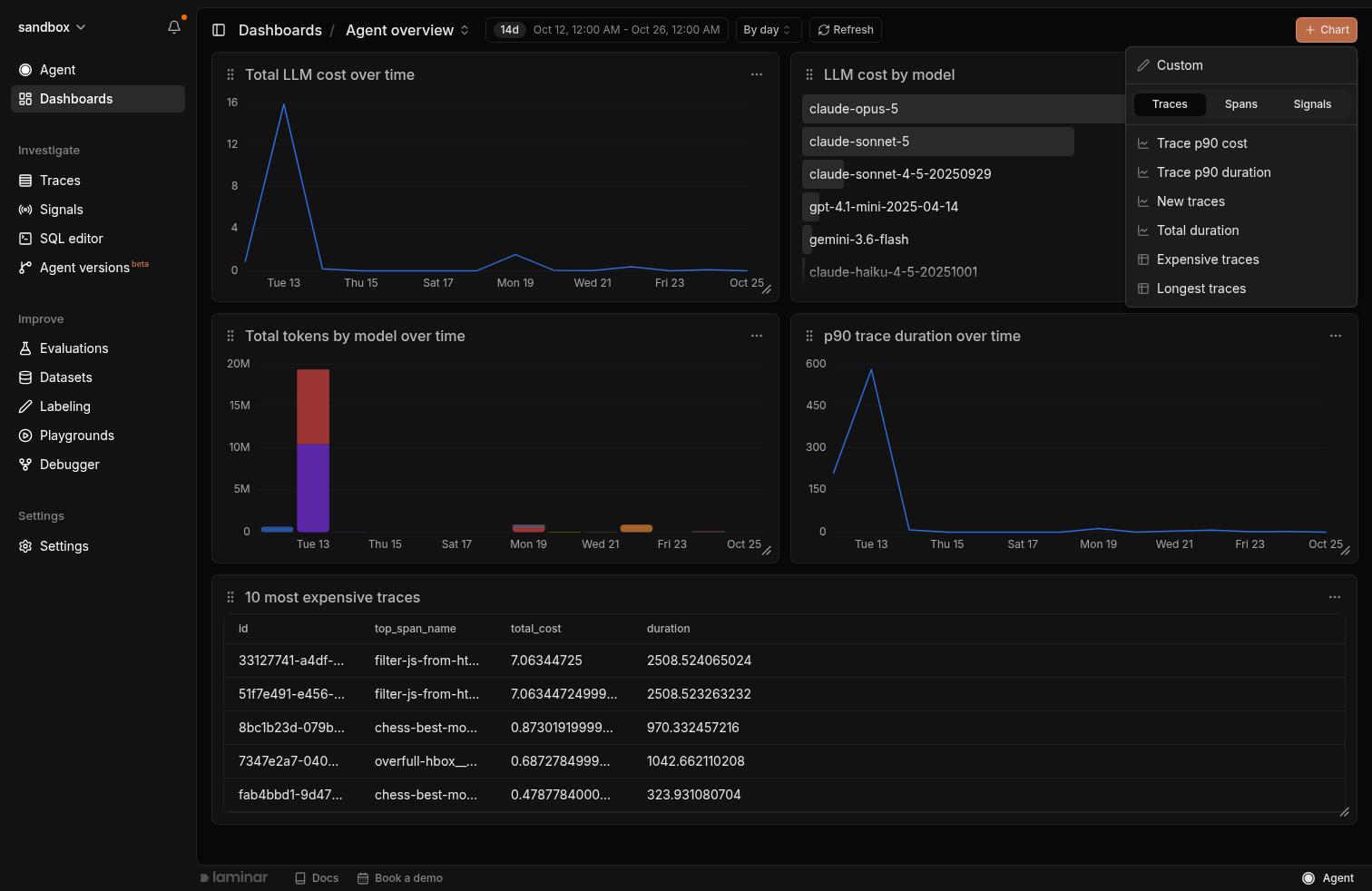The width and height of the screenshot is (1372, 891).
Task: Open options menu for Total tokens by model chart
Action: 757,336
